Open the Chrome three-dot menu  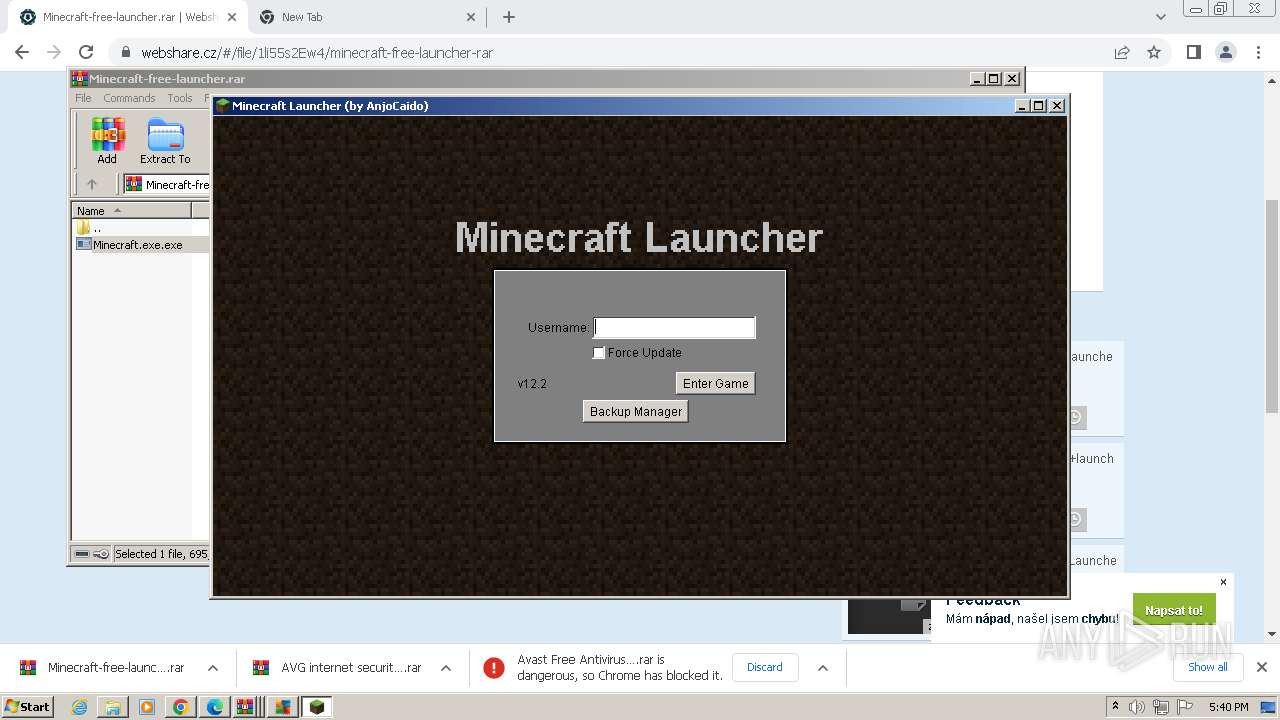pyautogui.click(x=1258, y=52)
